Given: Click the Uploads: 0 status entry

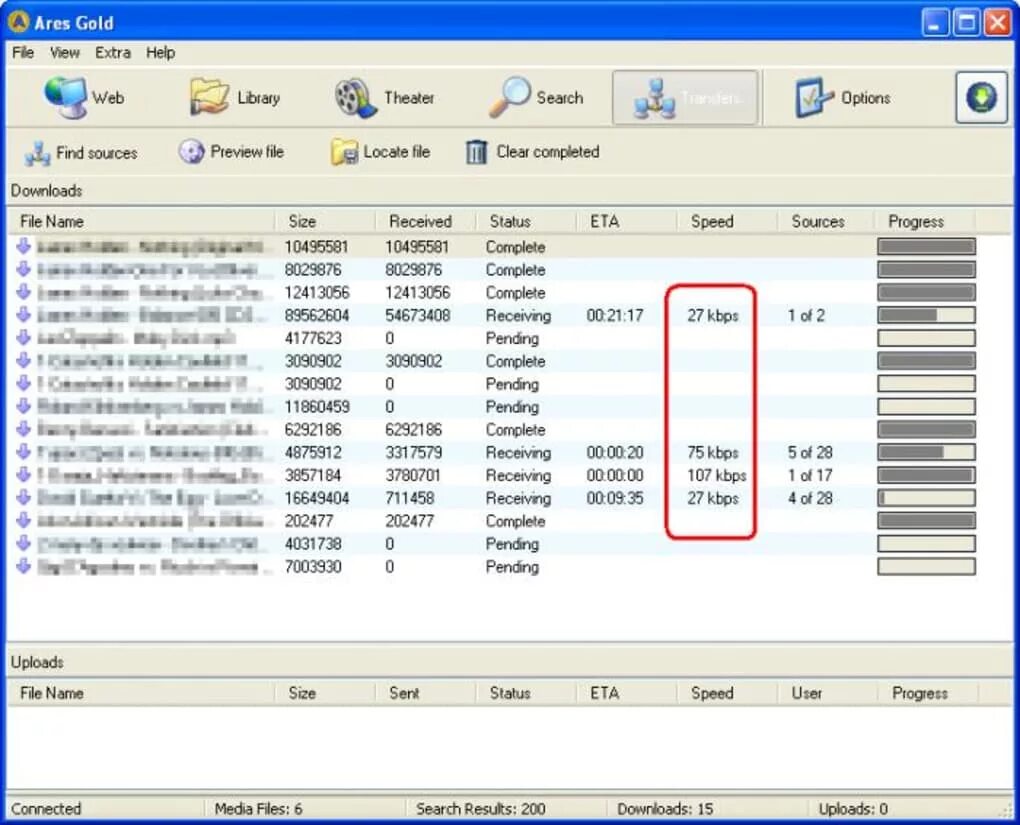Looking at the screenshot, I should coord(853,809).
